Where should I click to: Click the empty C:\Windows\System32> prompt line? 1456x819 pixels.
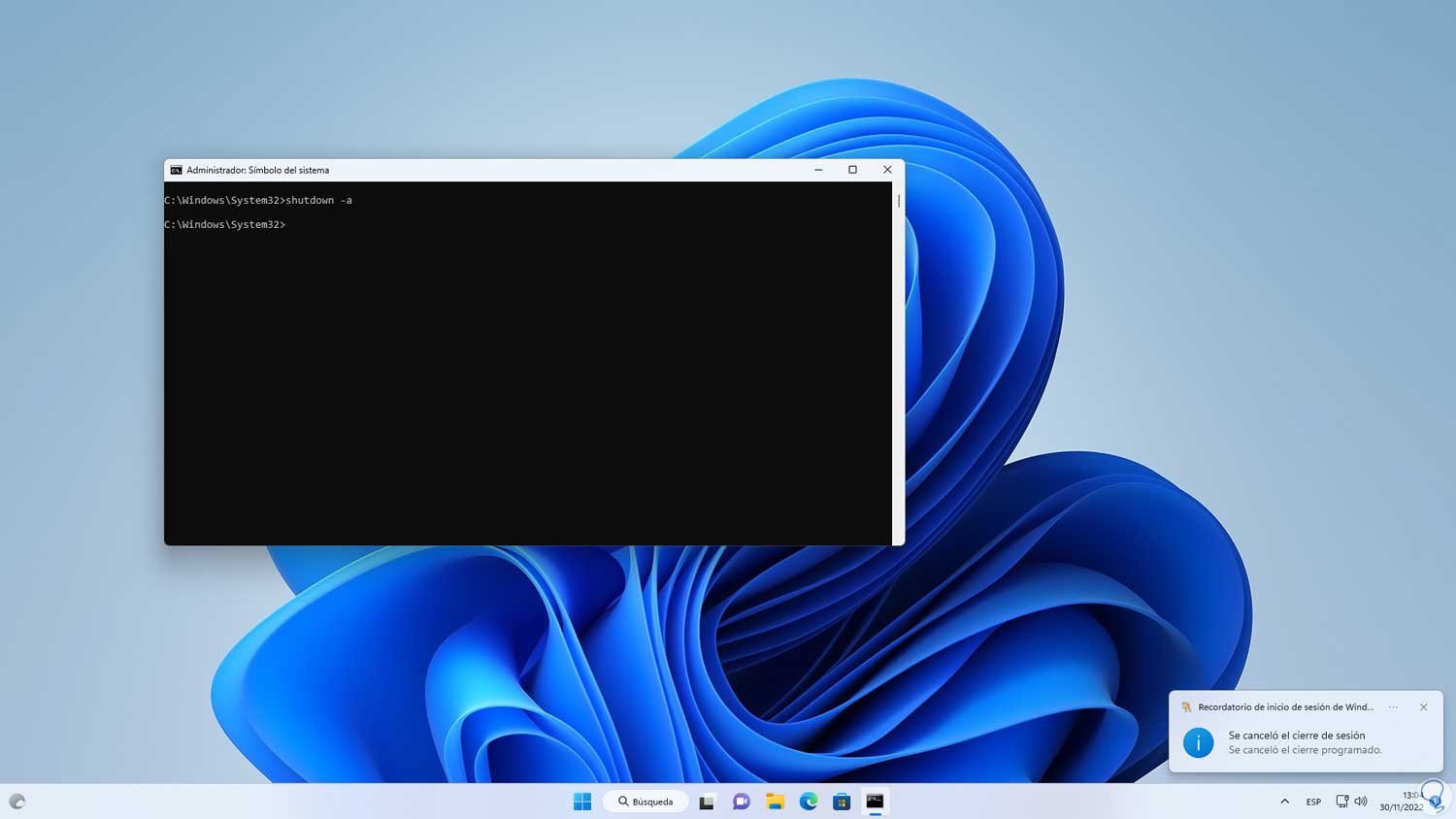coord(225,224)
